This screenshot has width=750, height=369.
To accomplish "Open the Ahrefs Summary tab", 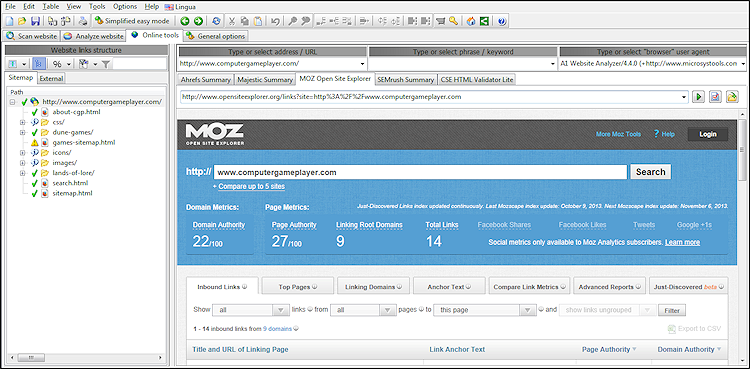I will (x=206, y=79).
